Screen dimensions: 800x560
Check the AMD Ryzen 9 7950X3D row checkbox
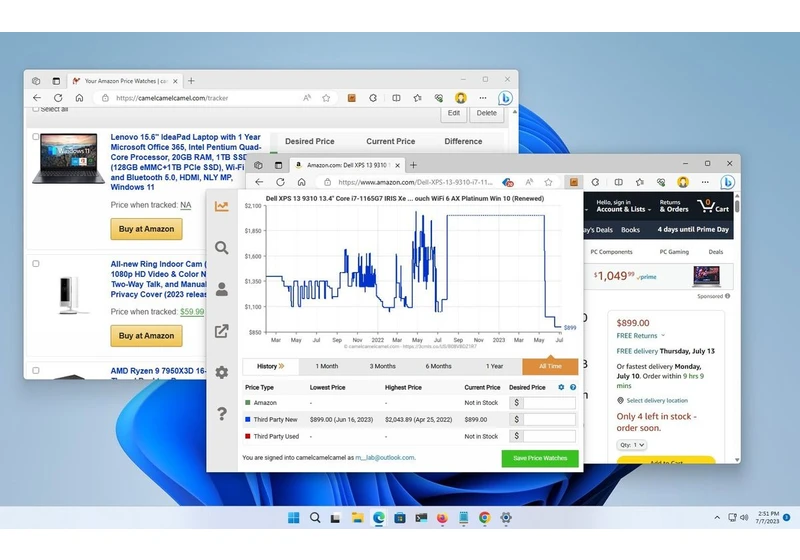(36, 371)
